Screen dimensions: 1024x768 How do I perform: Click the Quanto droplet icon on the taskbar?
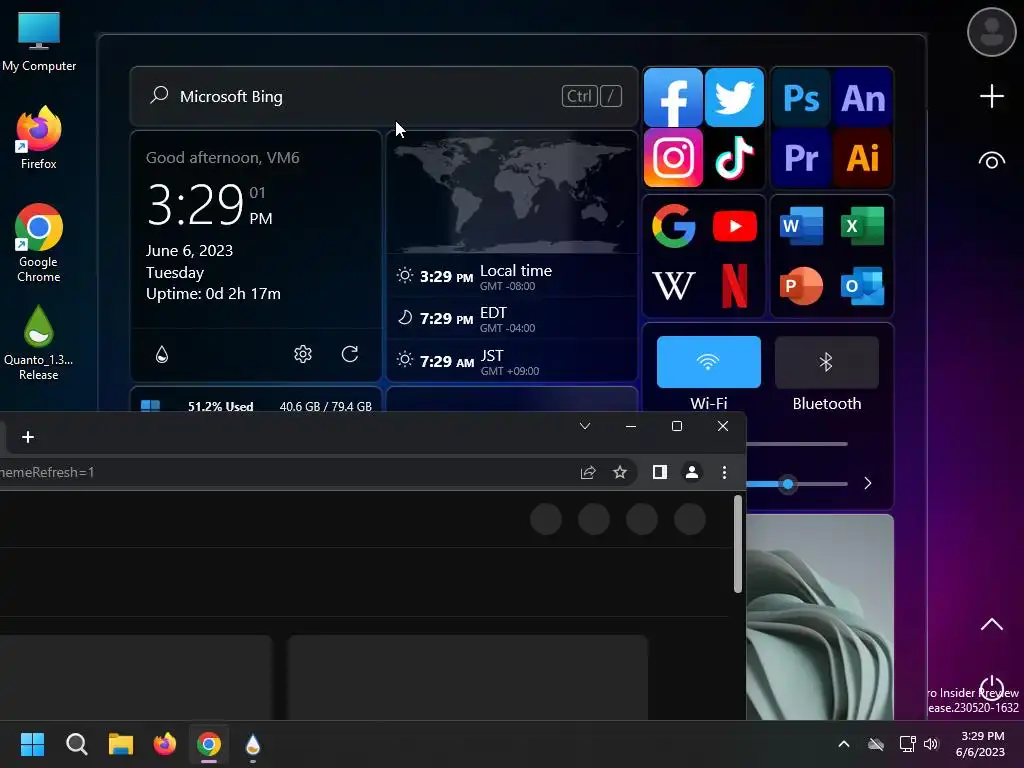pos(253,744)
